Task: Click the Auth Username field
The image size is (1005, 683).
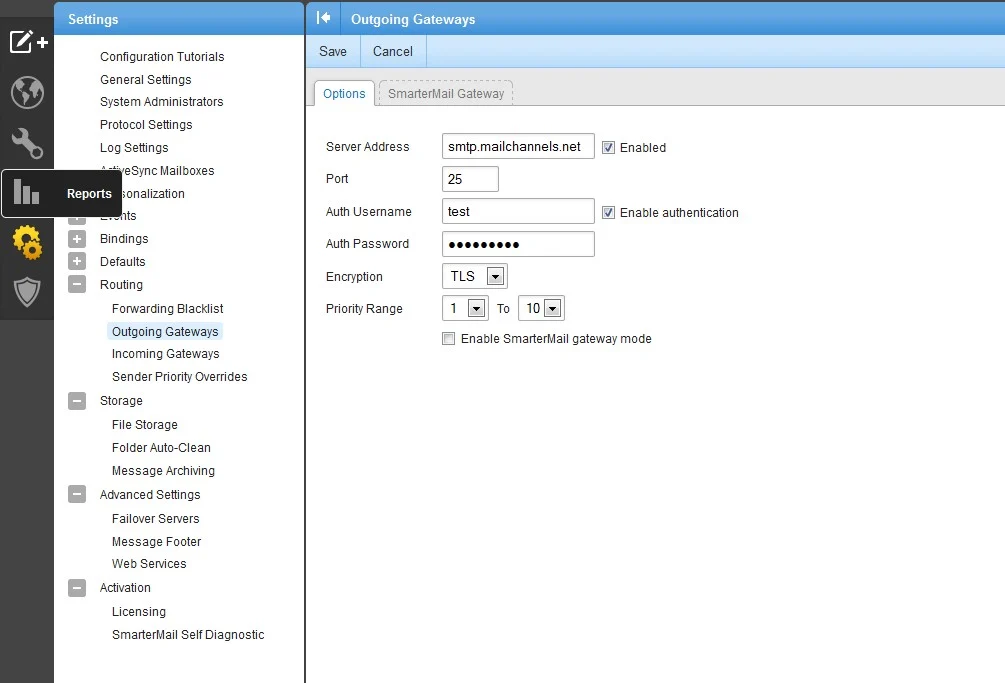Action: point(518,211)
